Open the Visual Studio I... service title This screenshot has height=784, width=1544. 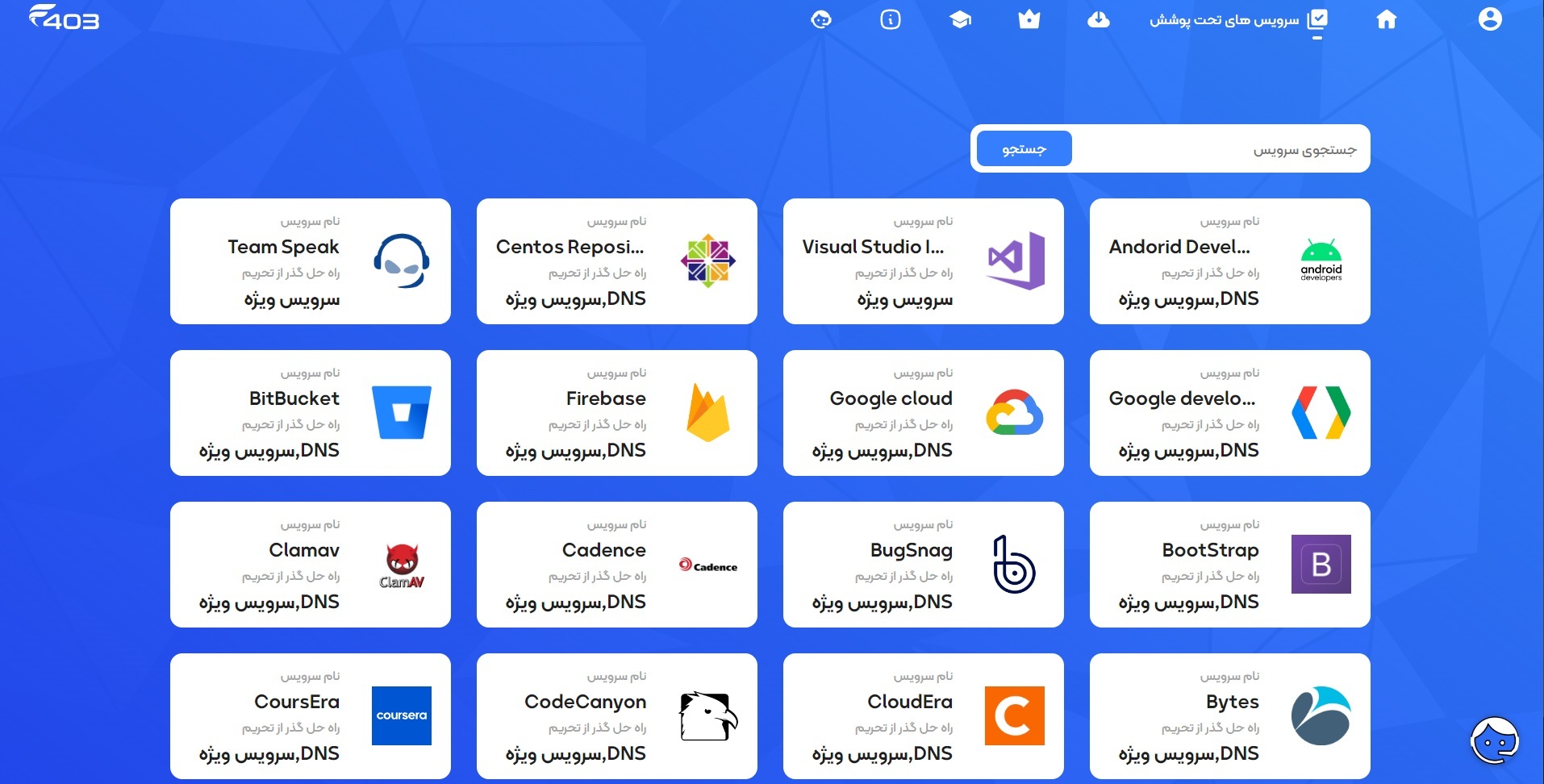873,247
